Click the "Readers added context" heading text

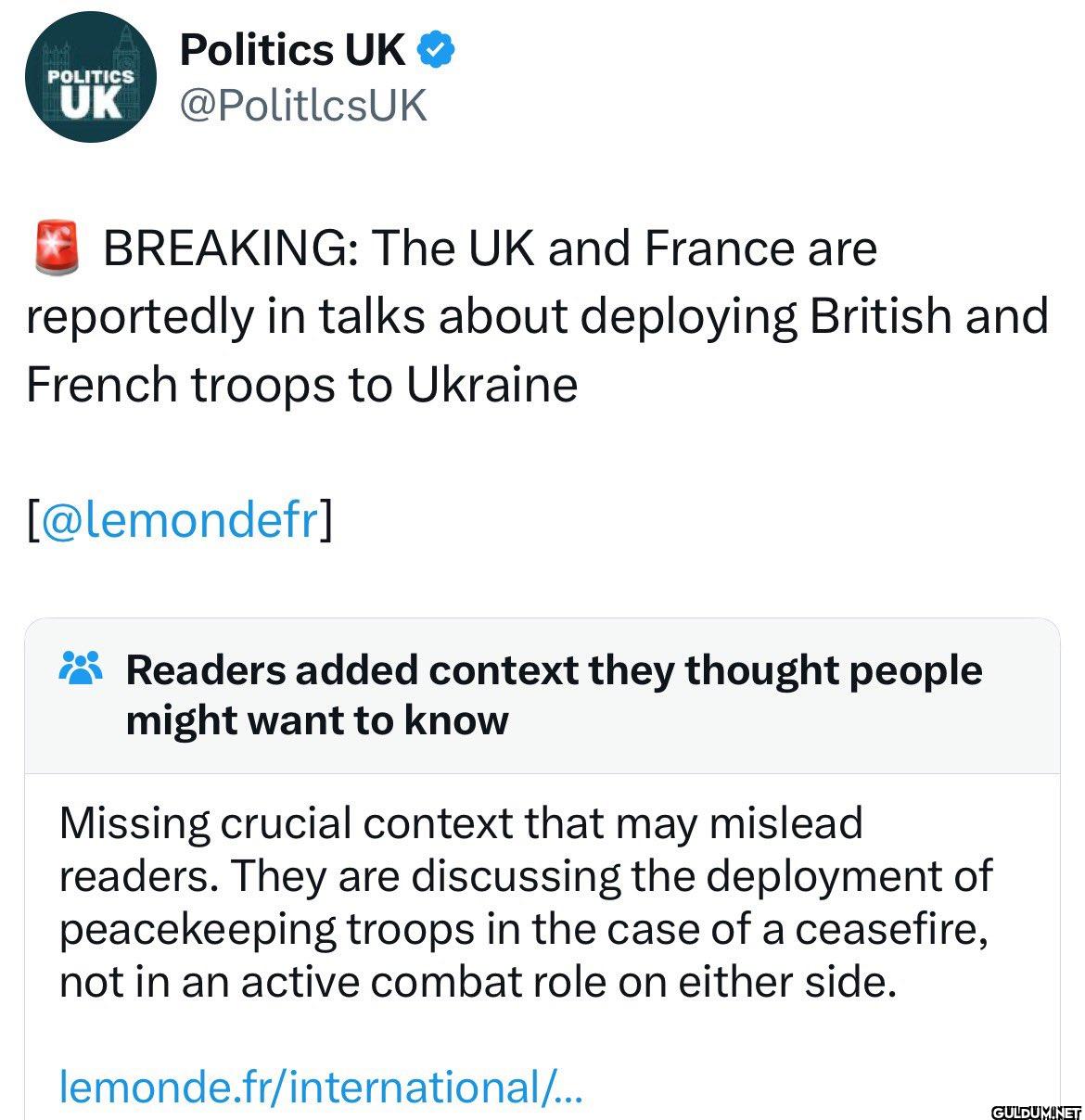pos(554,670)
